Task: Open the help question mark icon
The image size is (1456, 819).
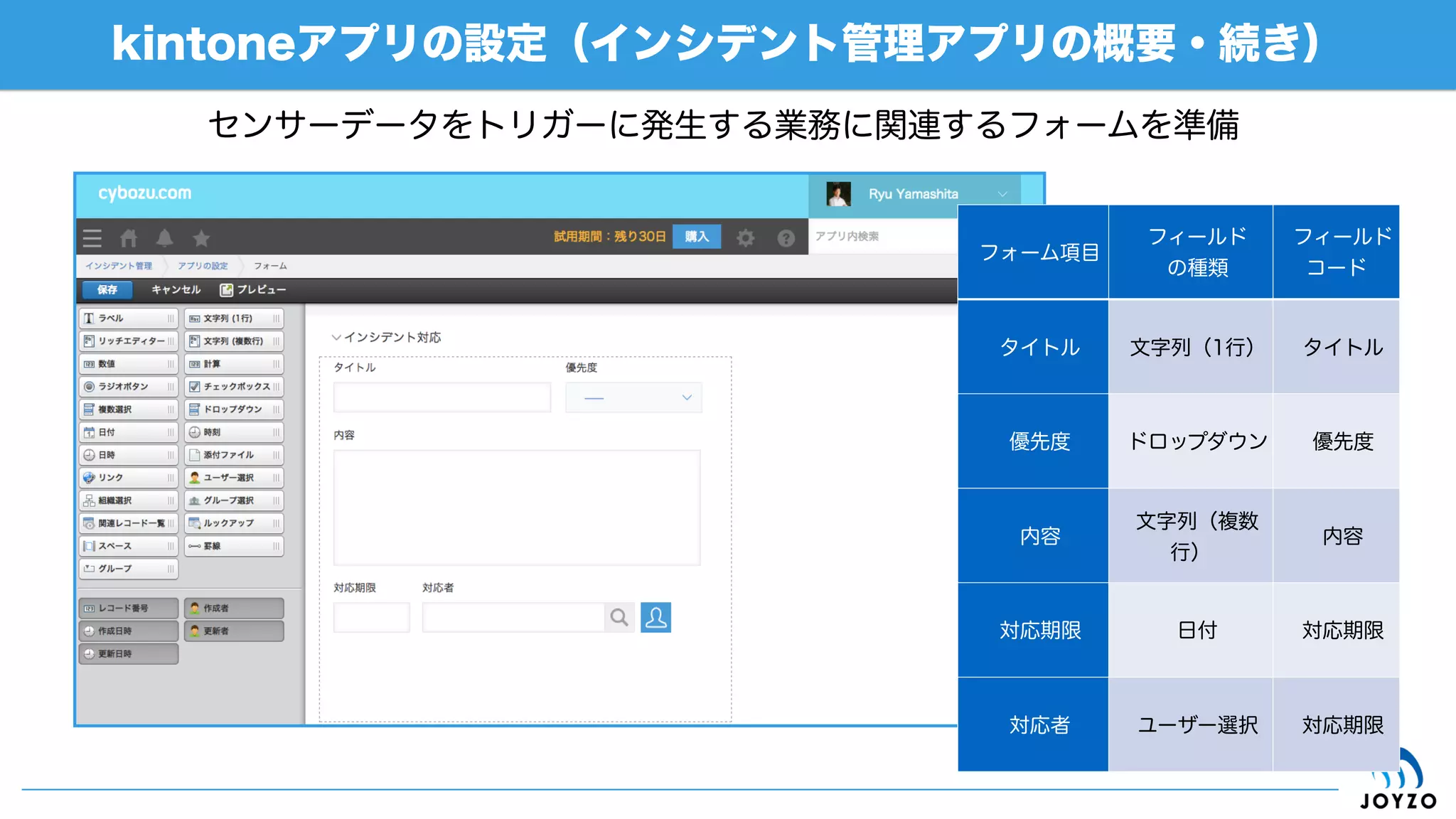Action: 786,237
